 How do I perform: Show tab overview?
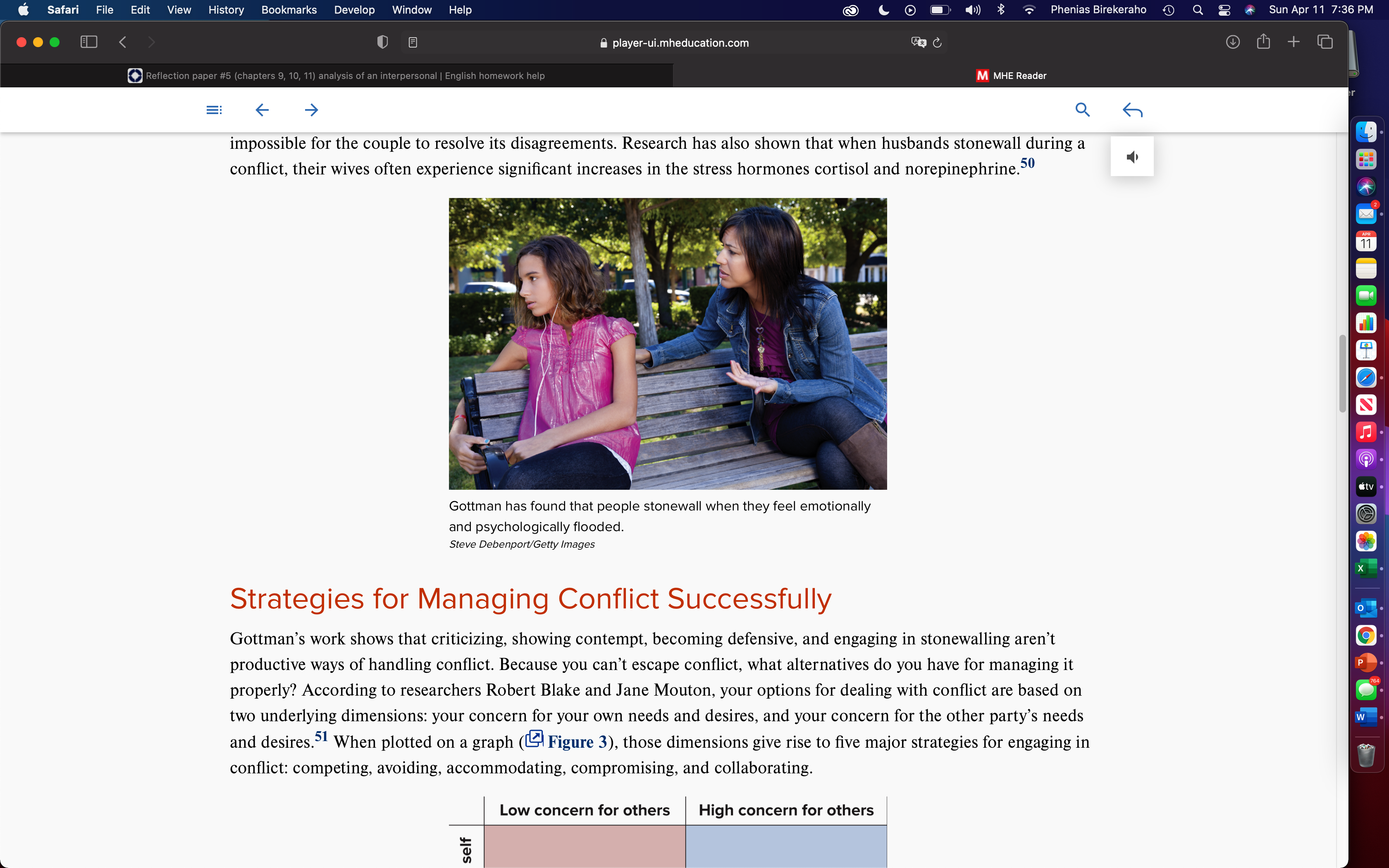click(x=1325, y=42)
